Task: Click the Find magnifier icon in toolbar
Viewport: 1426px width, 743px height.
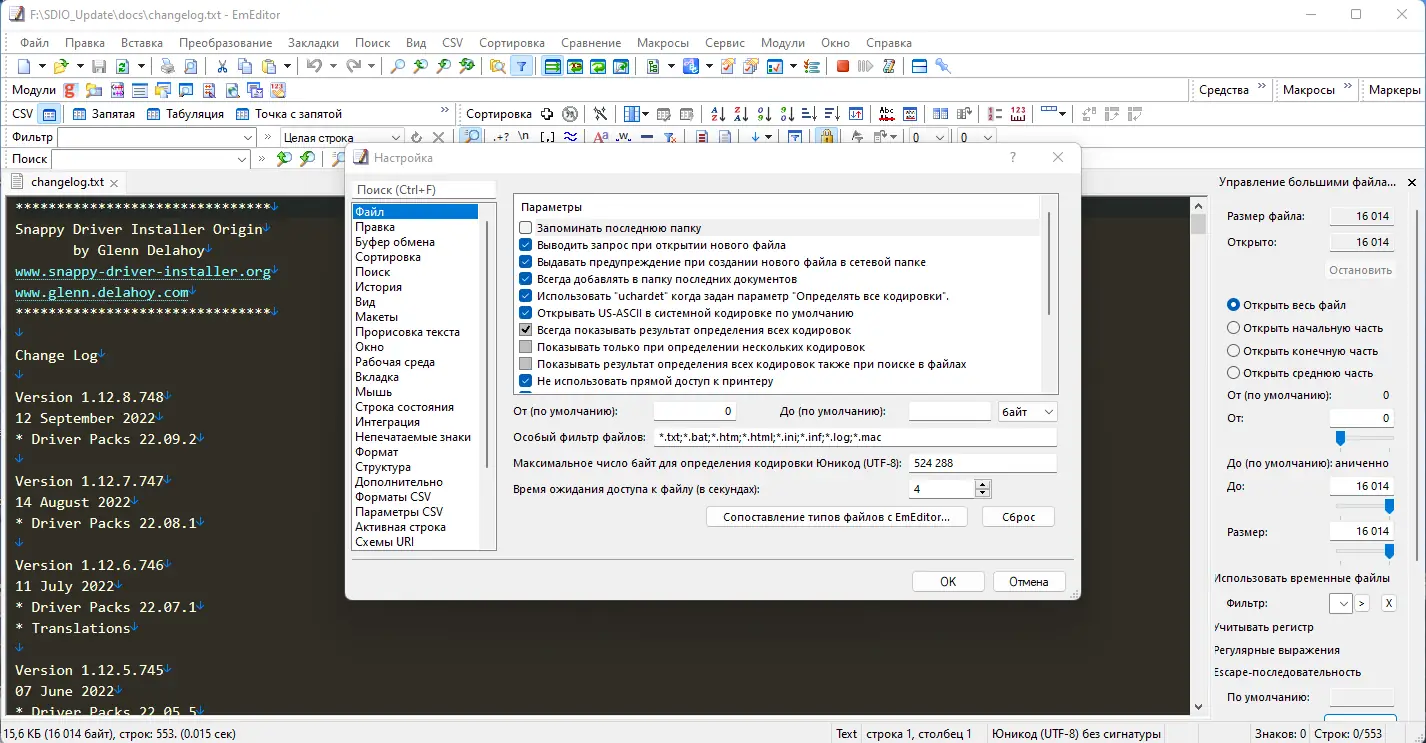Action: (398, 66)
